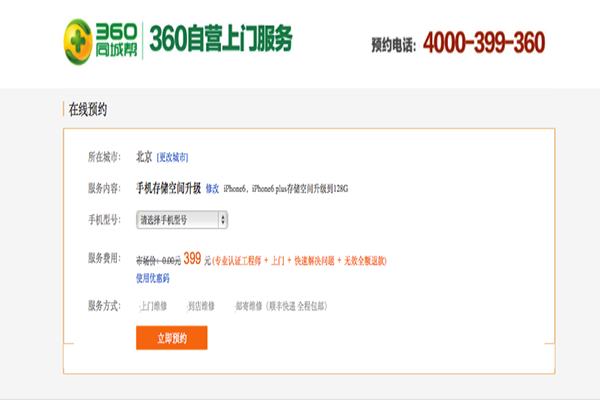Click the 所在城市 label
This screenshot has height=400, width=600.
point(104,157)
